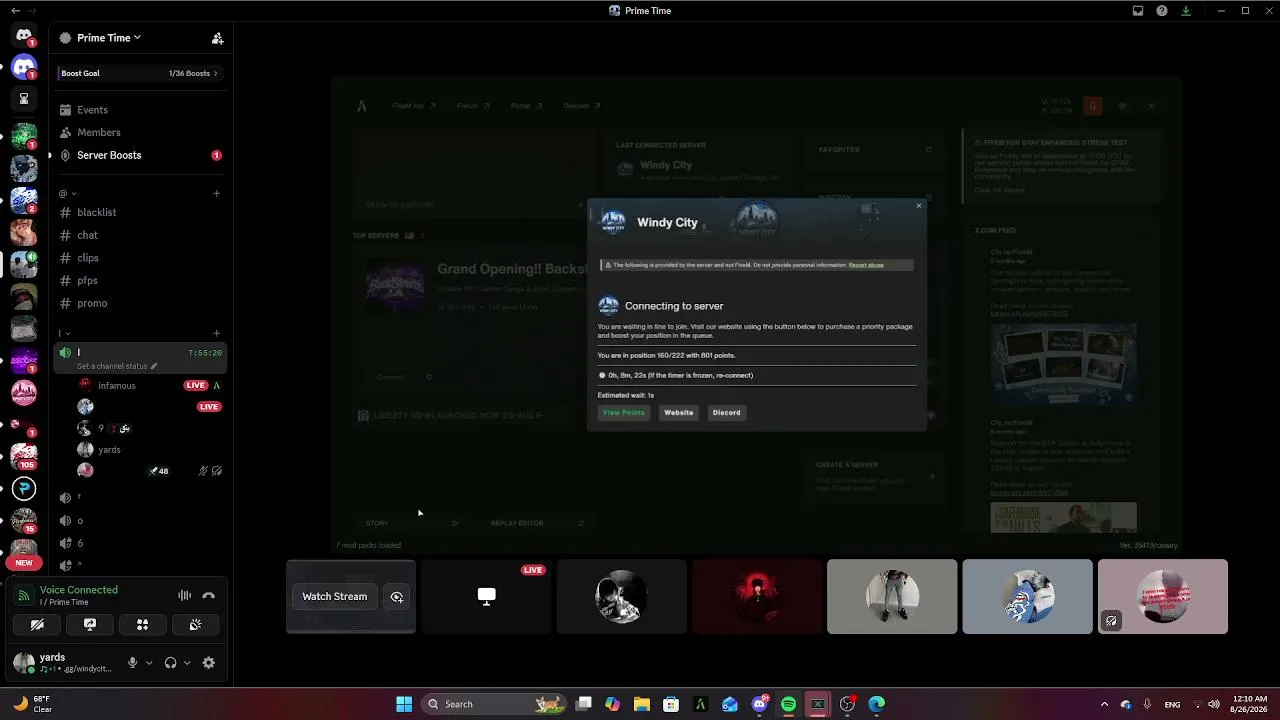This screenshot has height=720, width=1280.
Task: Pop out the stream next to Watch Stream
Action: coord(397,597)
